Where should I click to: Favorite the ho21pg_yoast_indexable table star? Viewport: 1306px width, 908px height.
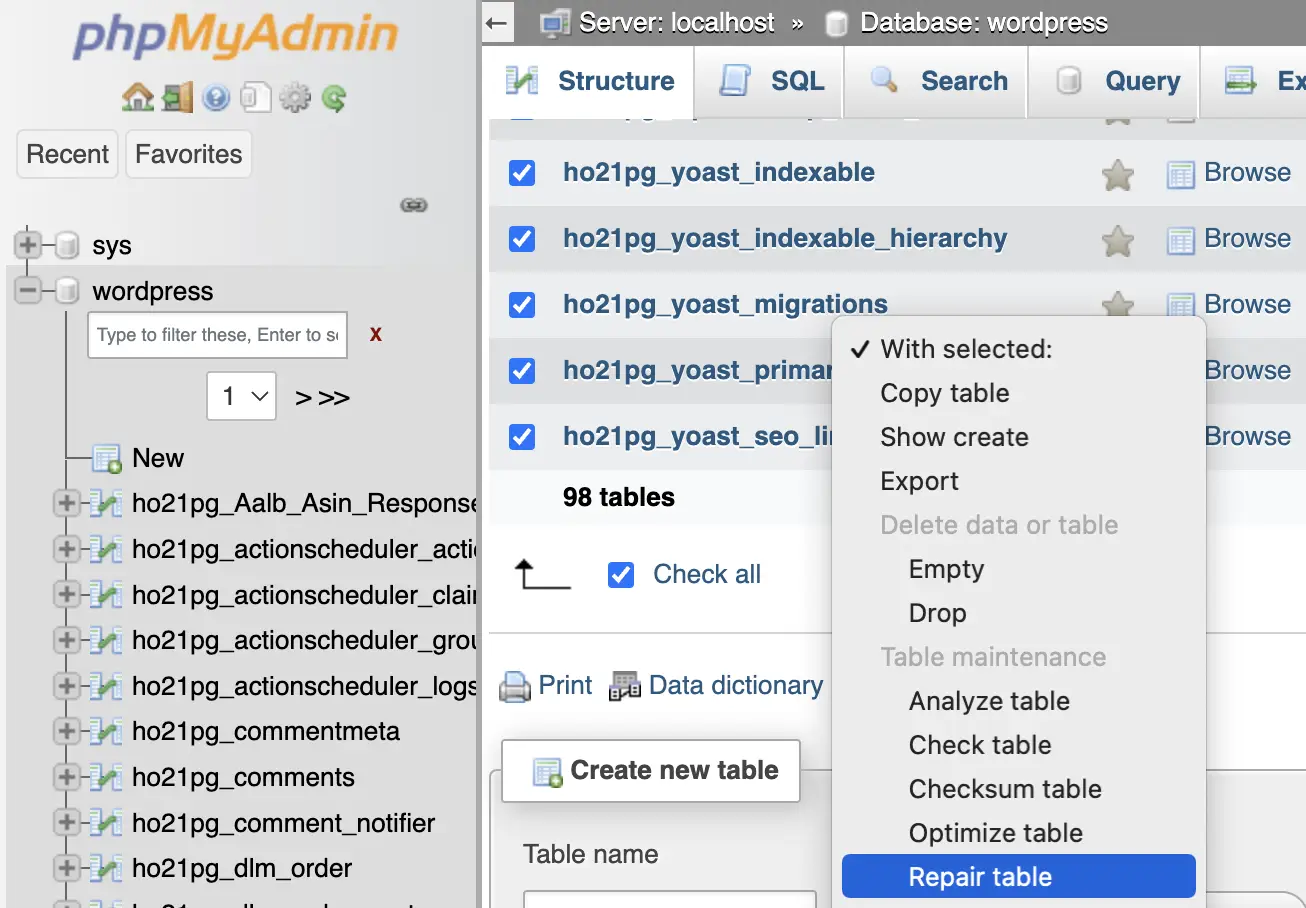tap(1117, 175)
